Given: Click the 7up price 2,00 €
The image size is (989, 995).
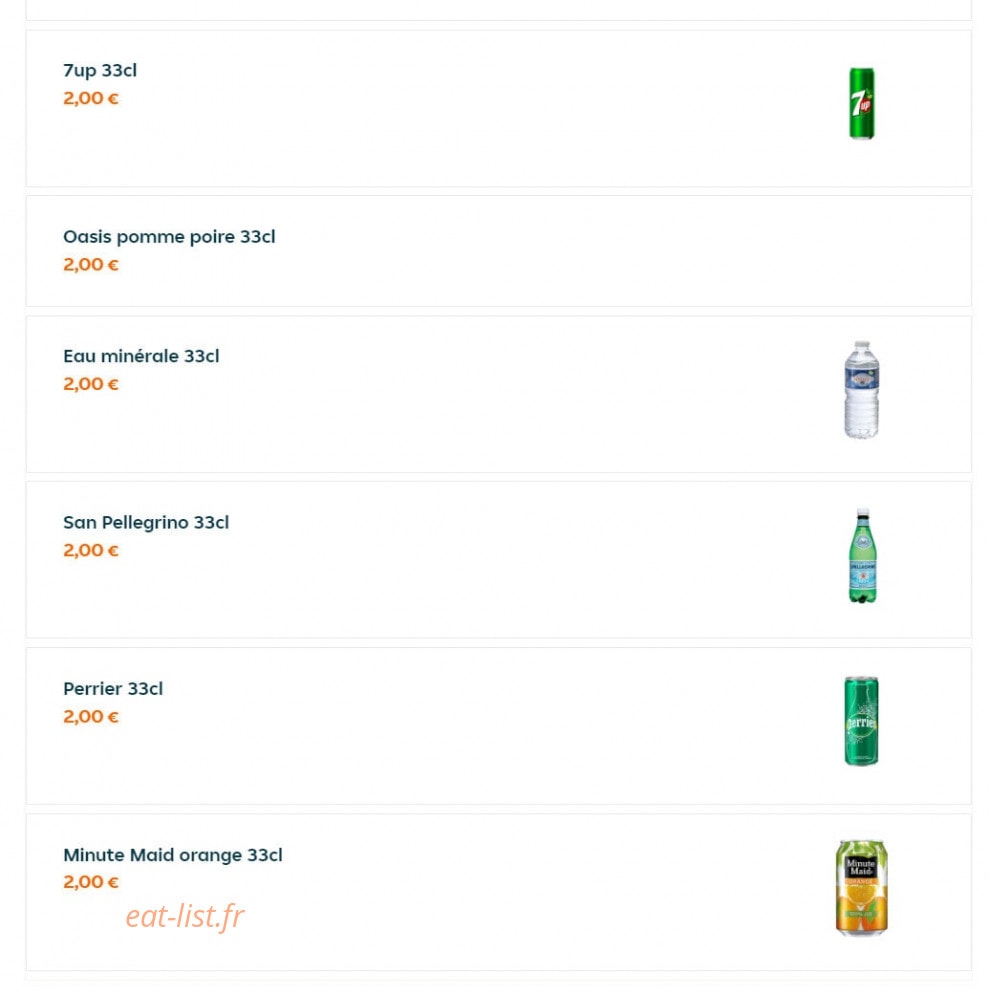Looking at the screenshot, I should [91, 98].
